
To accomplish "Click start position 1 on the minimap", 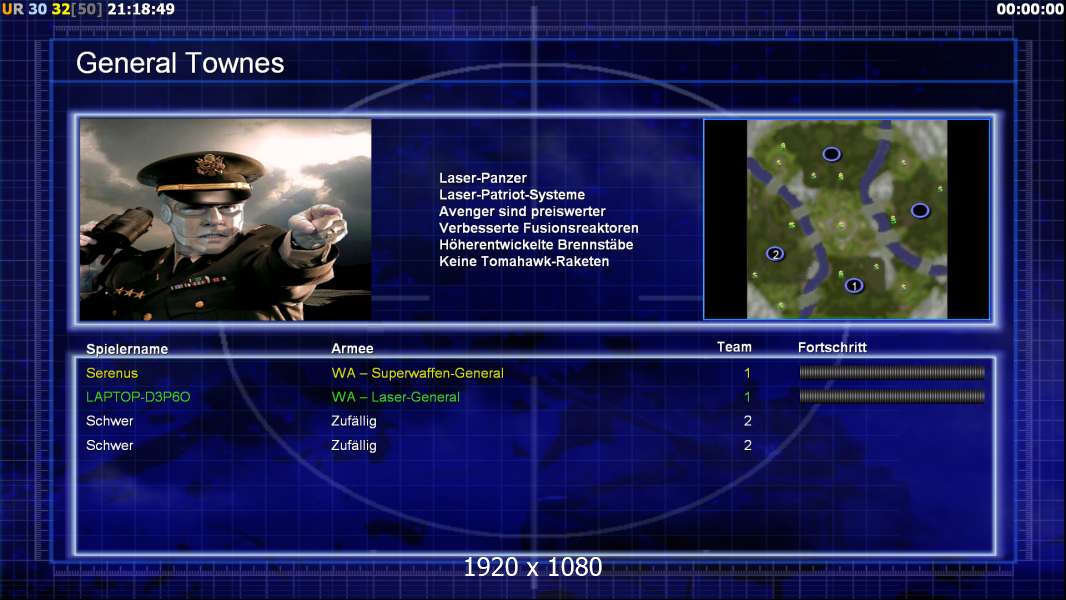I will [x=853, y=285].
